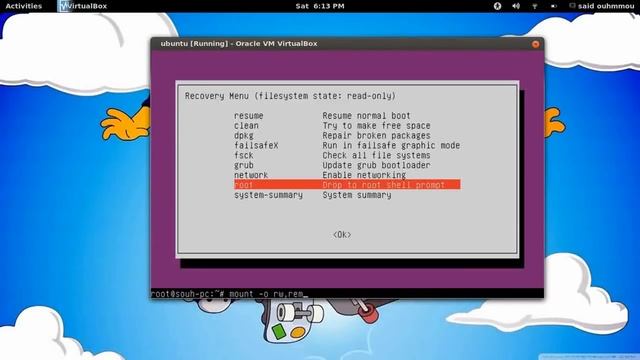The image size is (640, 360).
Task: Click the 'Recovery Menu (filesystem state: read-only)' heading
Action: 290,96
